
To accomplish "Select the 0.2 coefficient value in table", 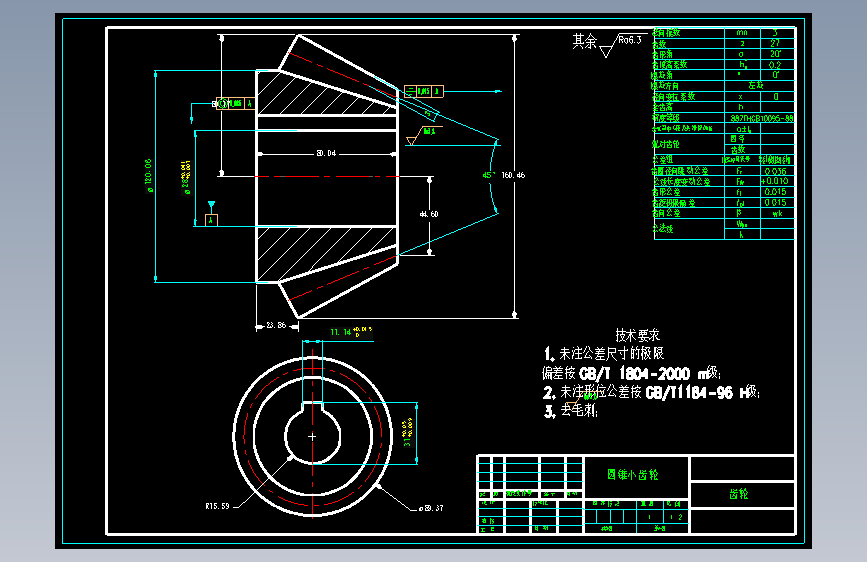I will [775, 65].
